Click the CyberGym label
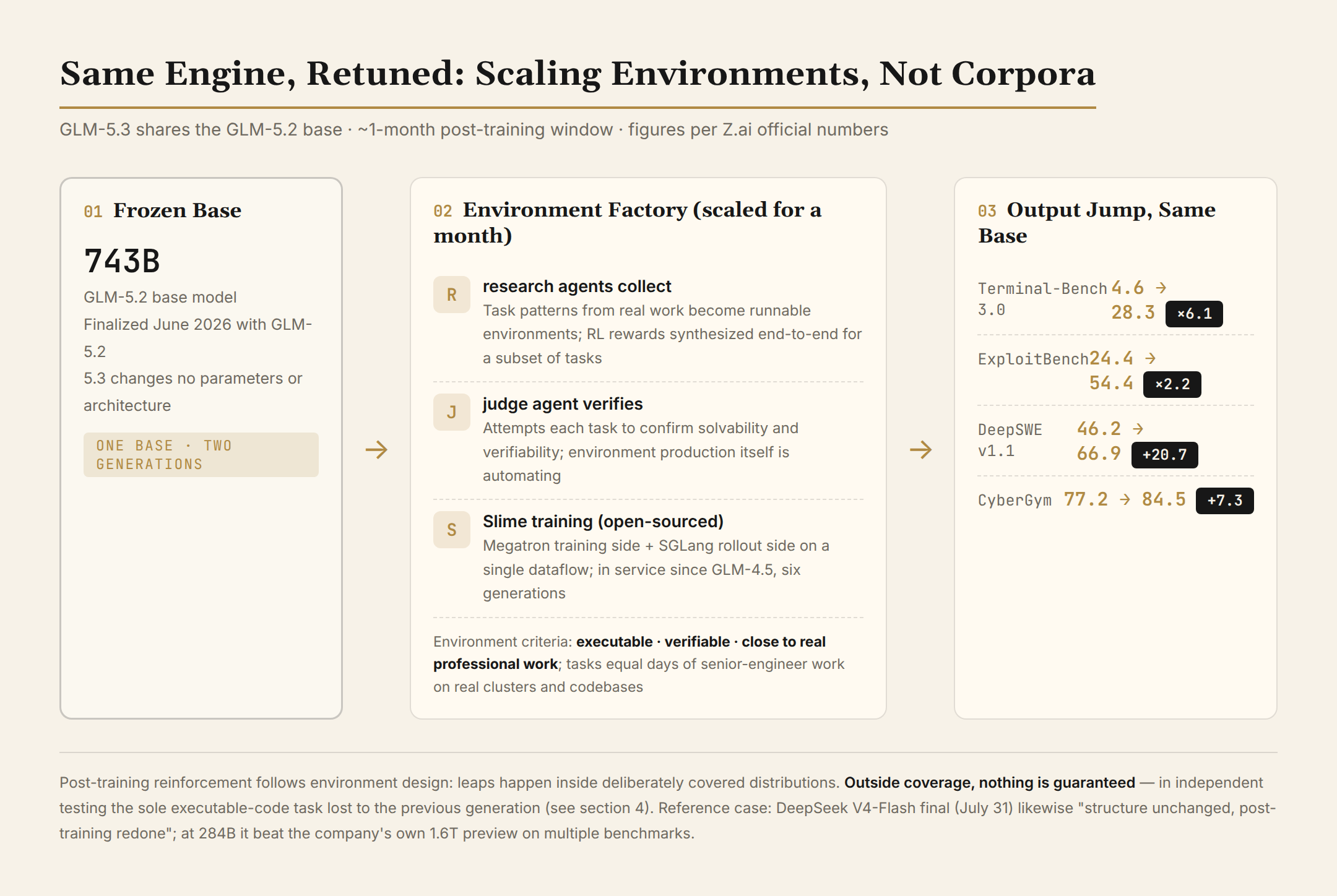Image resolution: width=1337 pixels, height=896 pixels. click(1015, 500)
